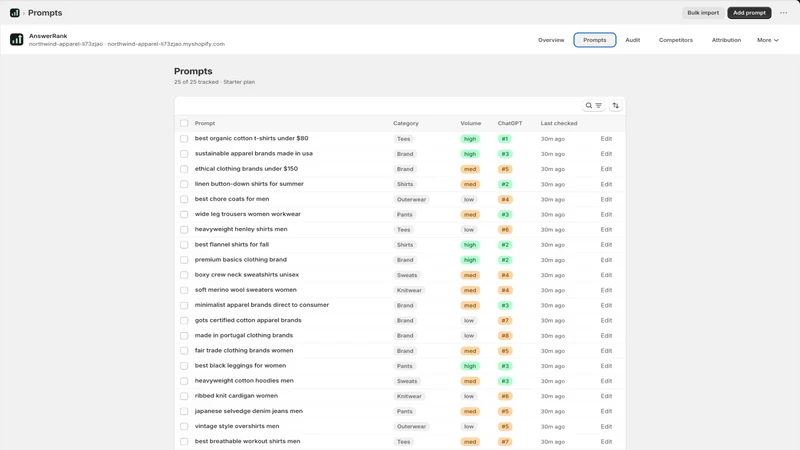
Task: Check 'boxy crew neck sweatshirts unisex' row checkbox
Action: point(184,275)
